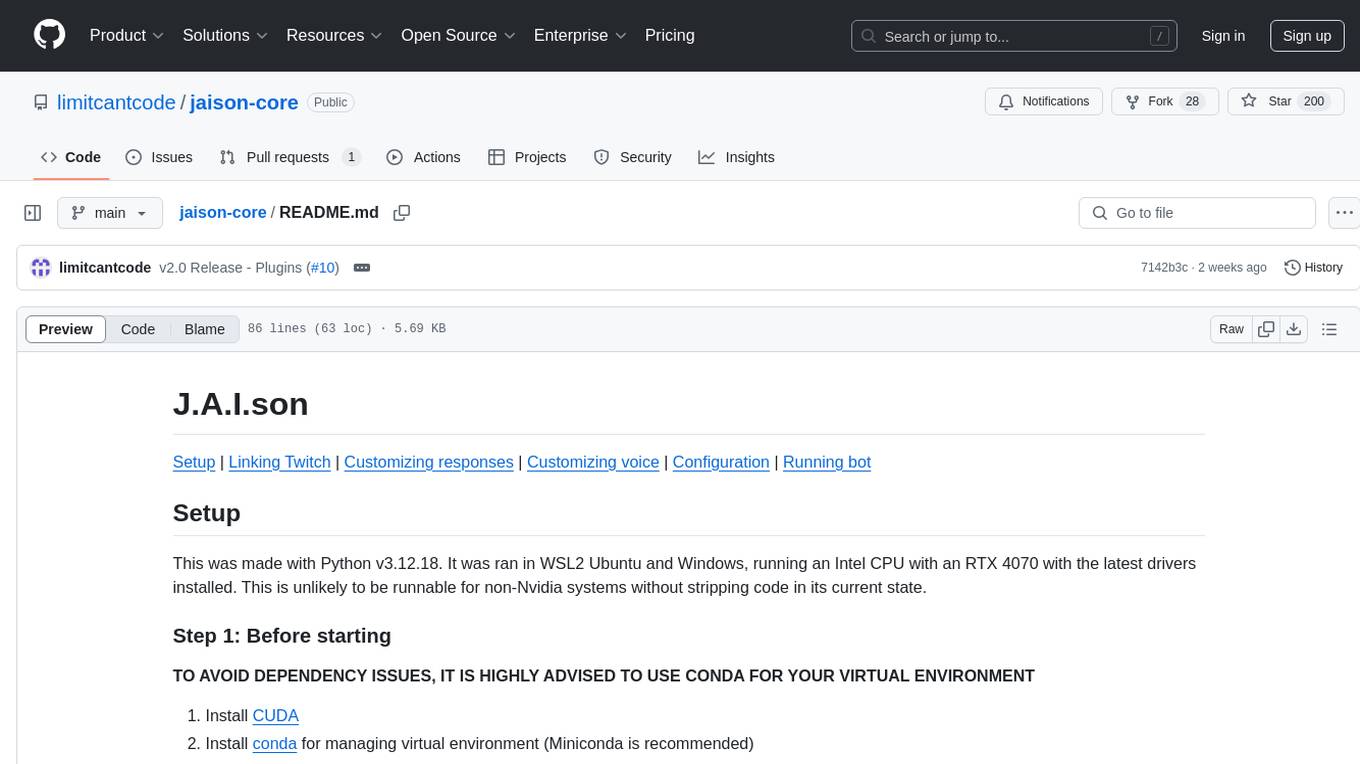Expand the Open Source menu
Viewport: 1360px width, 764px height.
[x=458, y=35]
